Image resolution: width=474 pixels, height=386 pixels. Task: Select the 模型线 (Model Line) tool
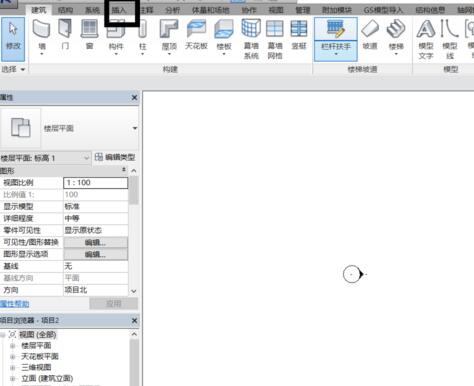(450, 39)
